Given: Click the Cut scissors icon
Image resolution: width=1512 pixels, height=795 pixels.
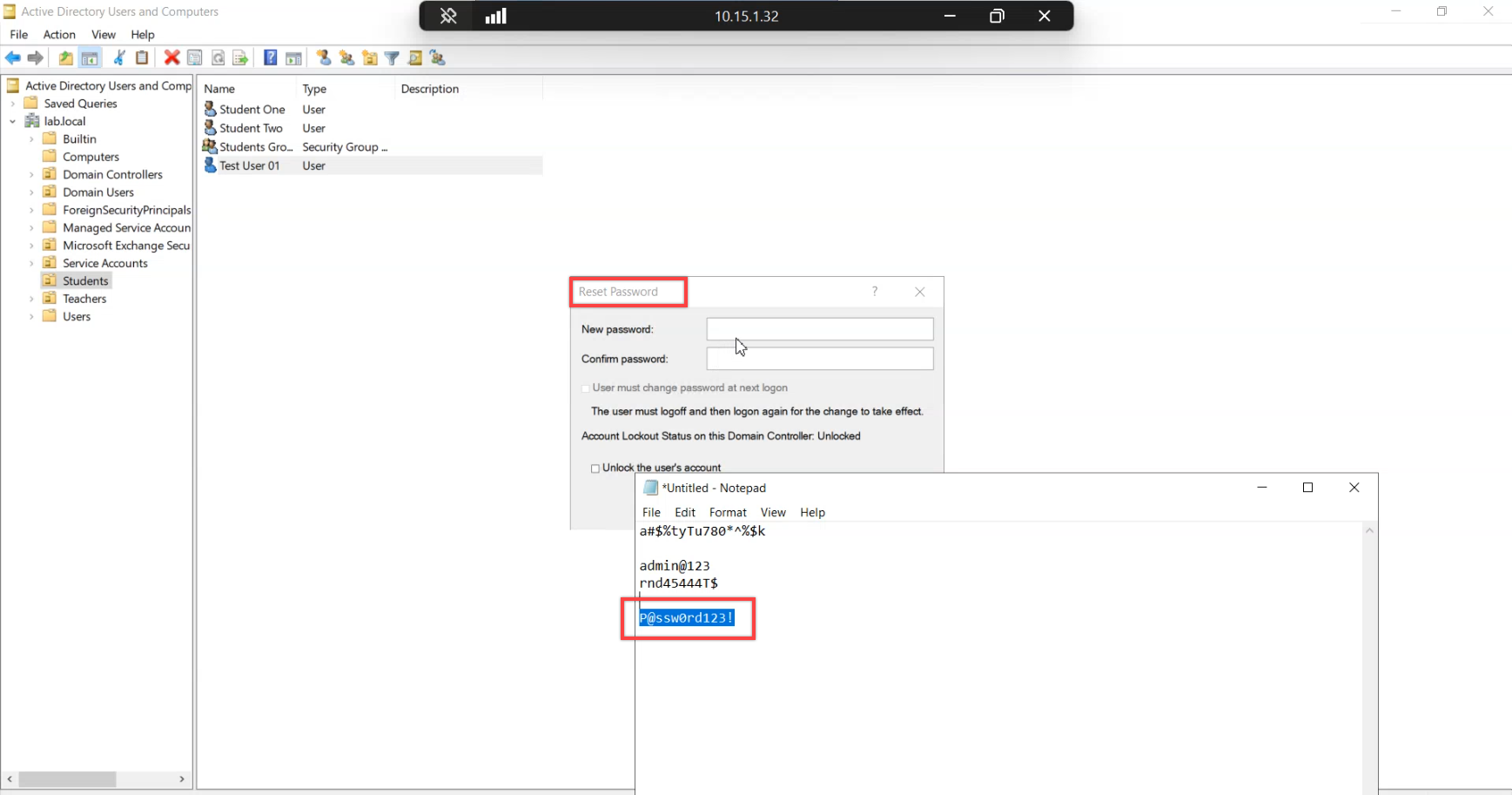Looking at the screenshot, I should click(x=119, y=57).
